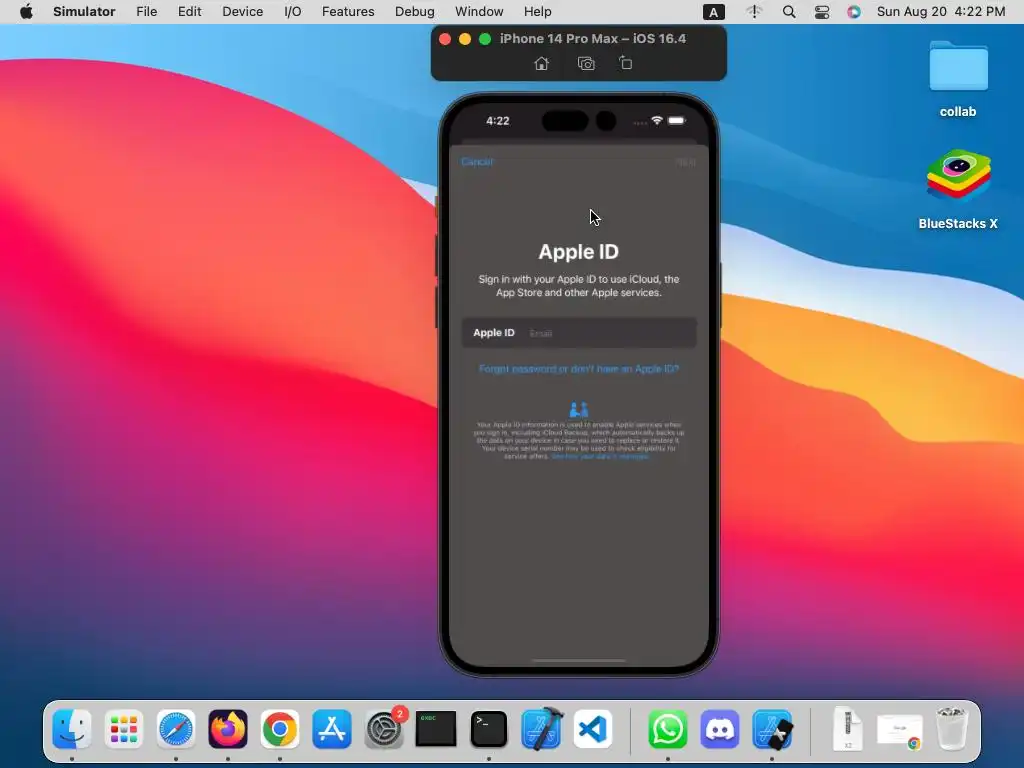Click the menu bar network status icon
Image resolution: width=1024 pixels, height=768 pixels.
pos(754,12)
